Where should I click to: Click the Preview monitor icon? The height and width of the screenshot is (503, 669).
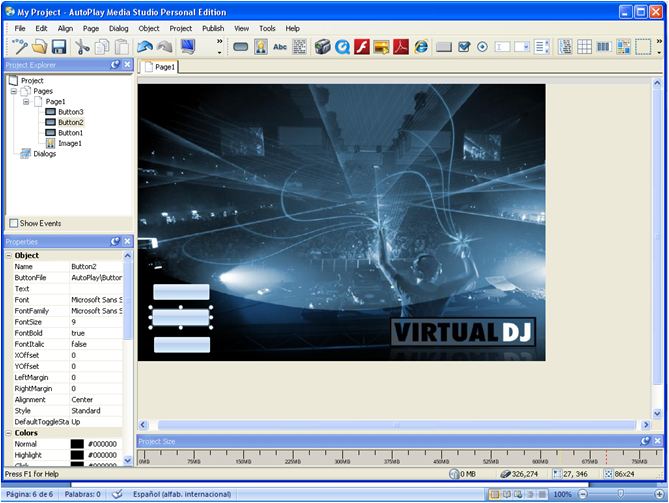coord(187,47)
